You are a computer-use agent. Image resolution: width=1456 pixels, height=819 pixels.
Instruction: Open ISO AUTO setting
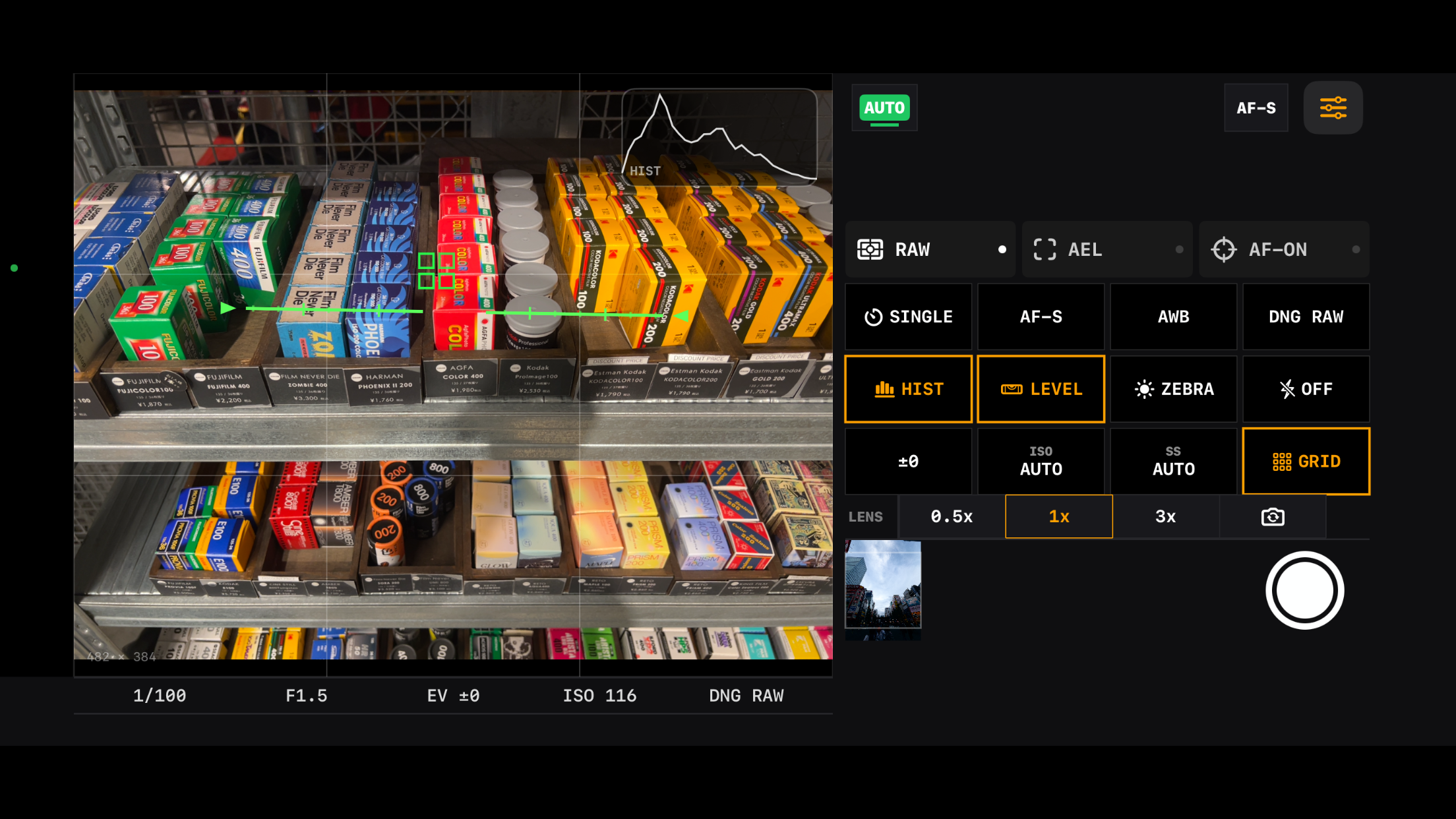1041,461
